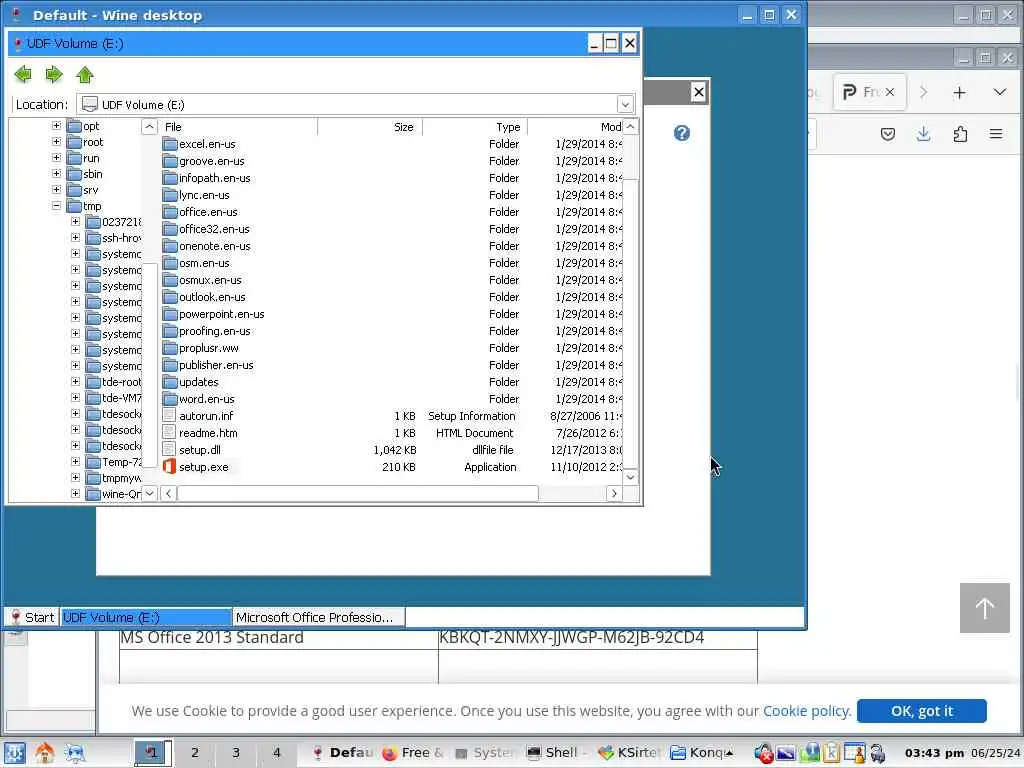Select the lync.en-us folder icon

(x=170, y=195)
